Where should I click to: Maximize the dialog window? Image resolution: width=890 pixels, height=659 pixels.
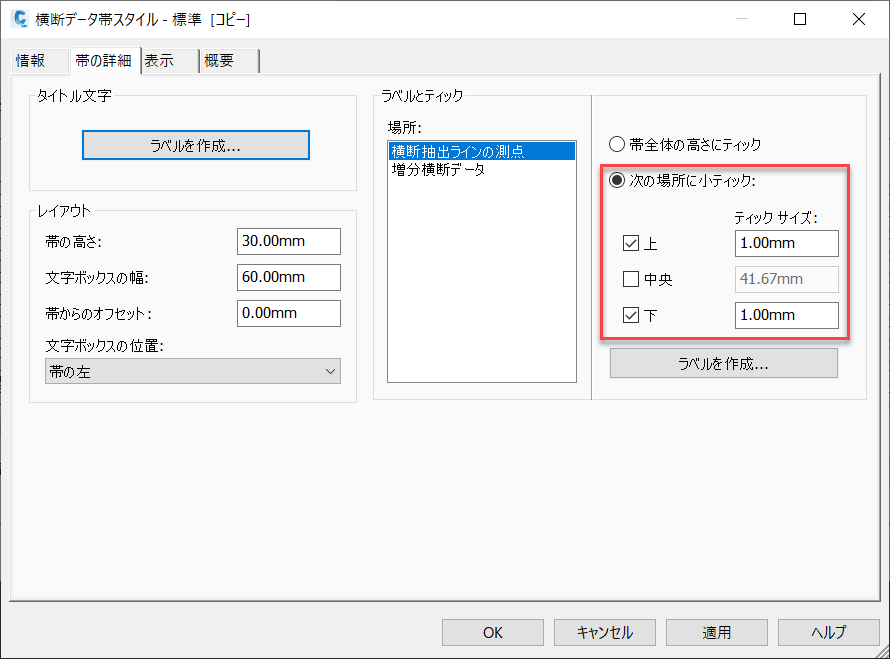[800, 19]
